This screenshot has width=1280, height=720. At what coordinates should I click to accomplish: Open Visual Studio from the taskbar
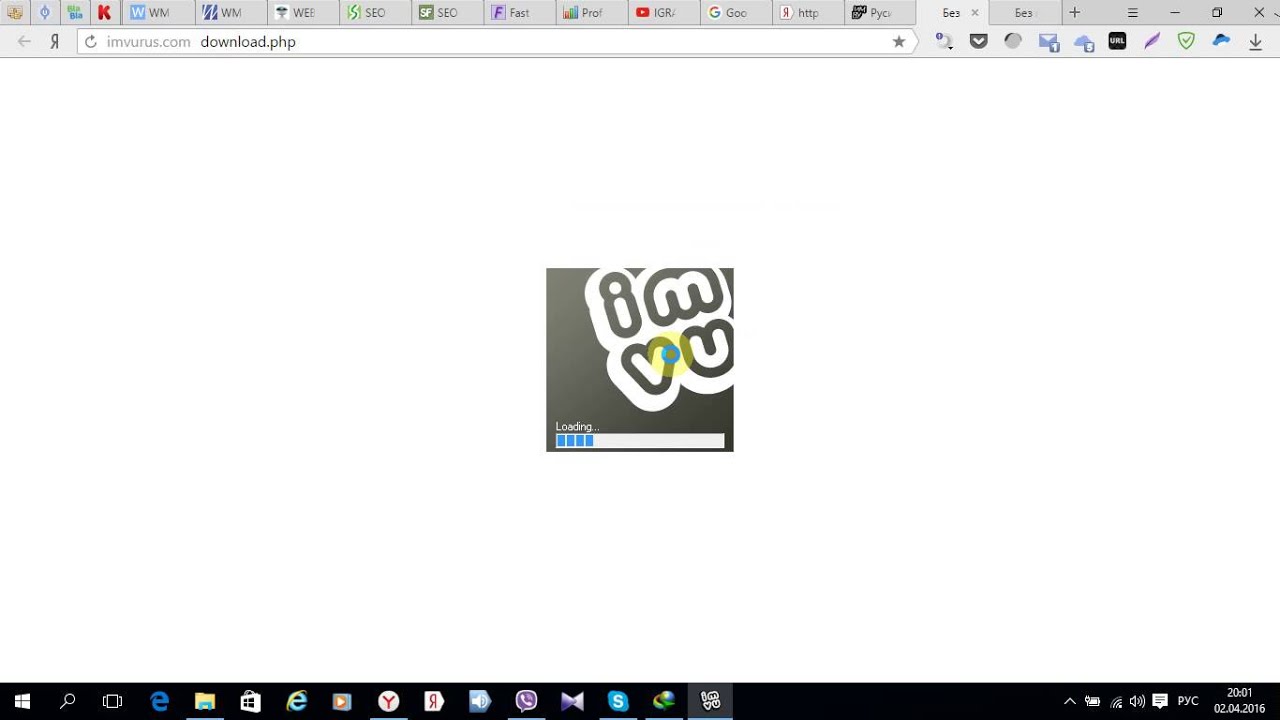point(572,701)
